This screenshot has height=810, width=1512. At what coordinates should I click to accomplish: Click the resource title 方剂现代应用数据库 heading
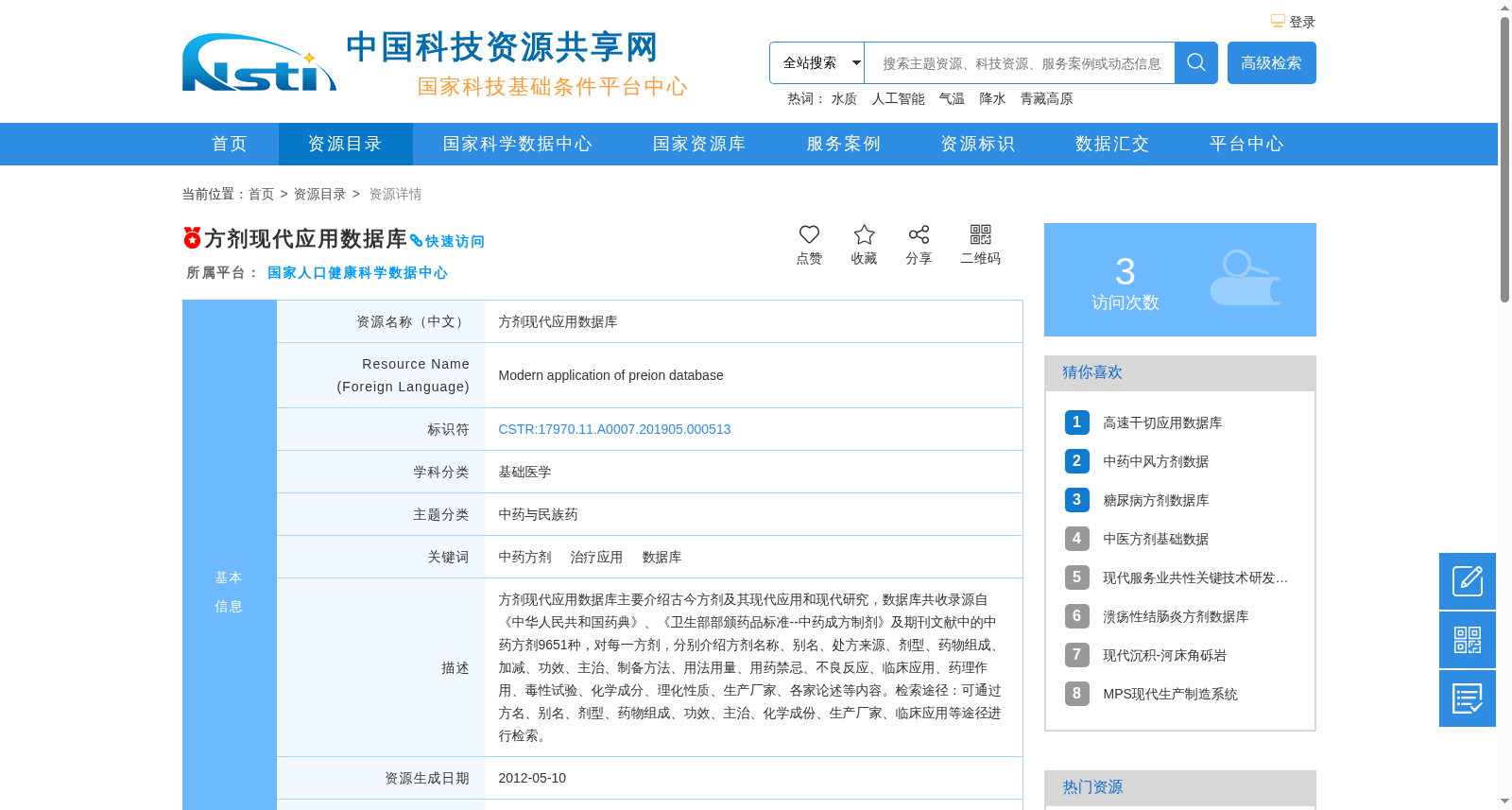(x=305, y=239)
